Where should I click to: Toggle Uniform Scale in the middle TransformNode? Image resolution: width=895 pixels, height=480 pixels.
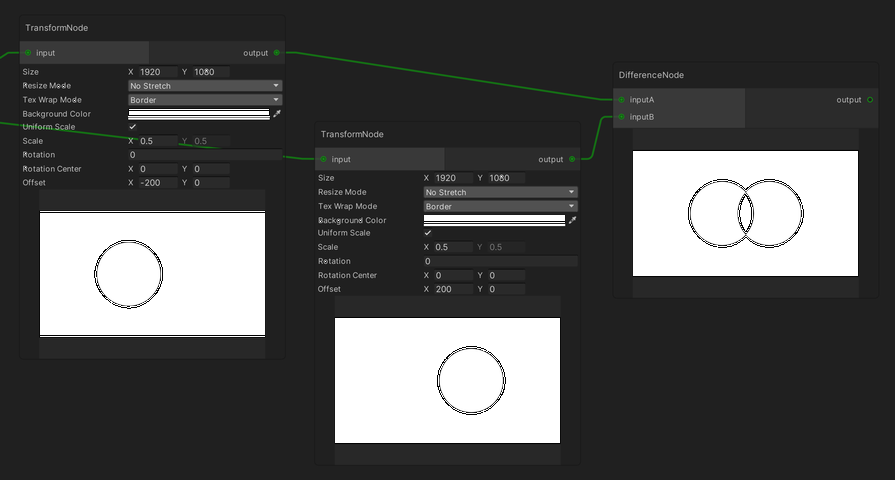click(428, 233)
